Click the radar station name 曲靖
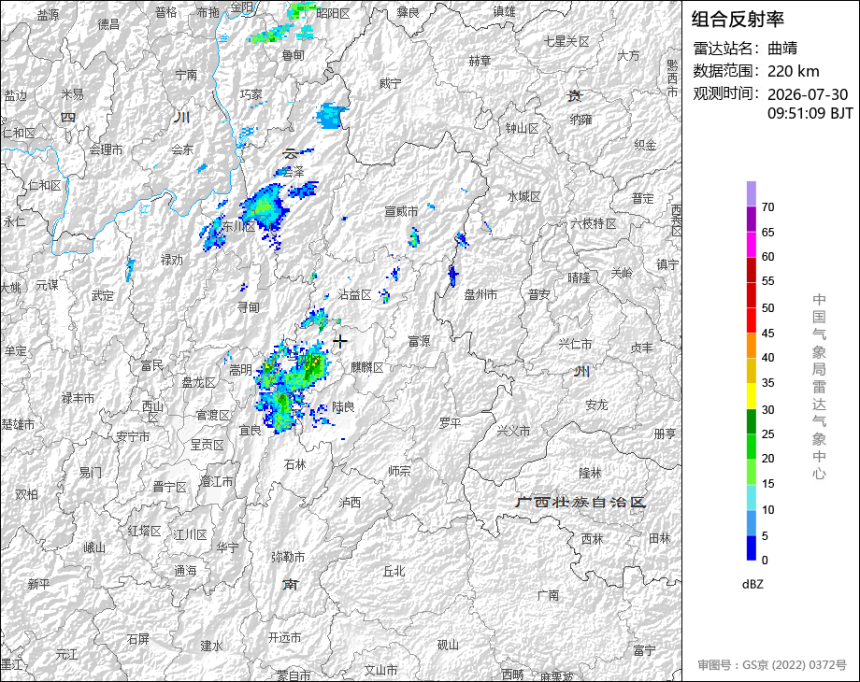 click(782, 48)
